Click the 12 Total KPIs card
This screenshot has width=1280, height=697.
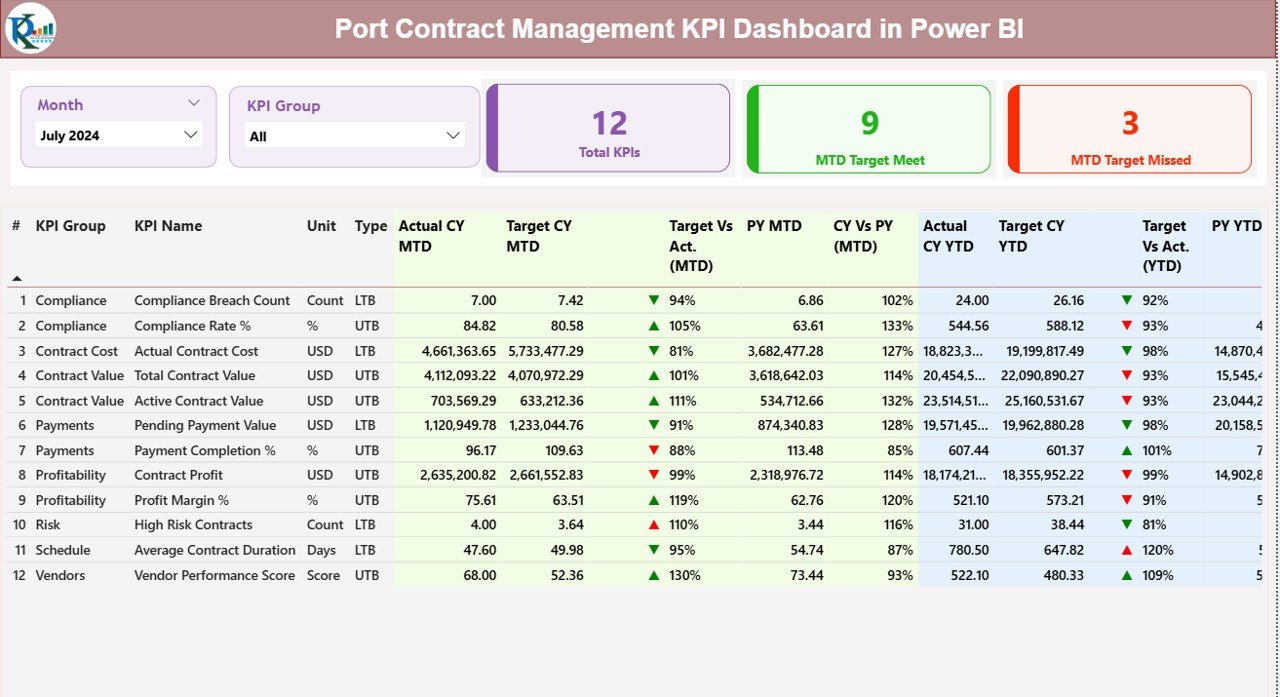coord(606,128)
